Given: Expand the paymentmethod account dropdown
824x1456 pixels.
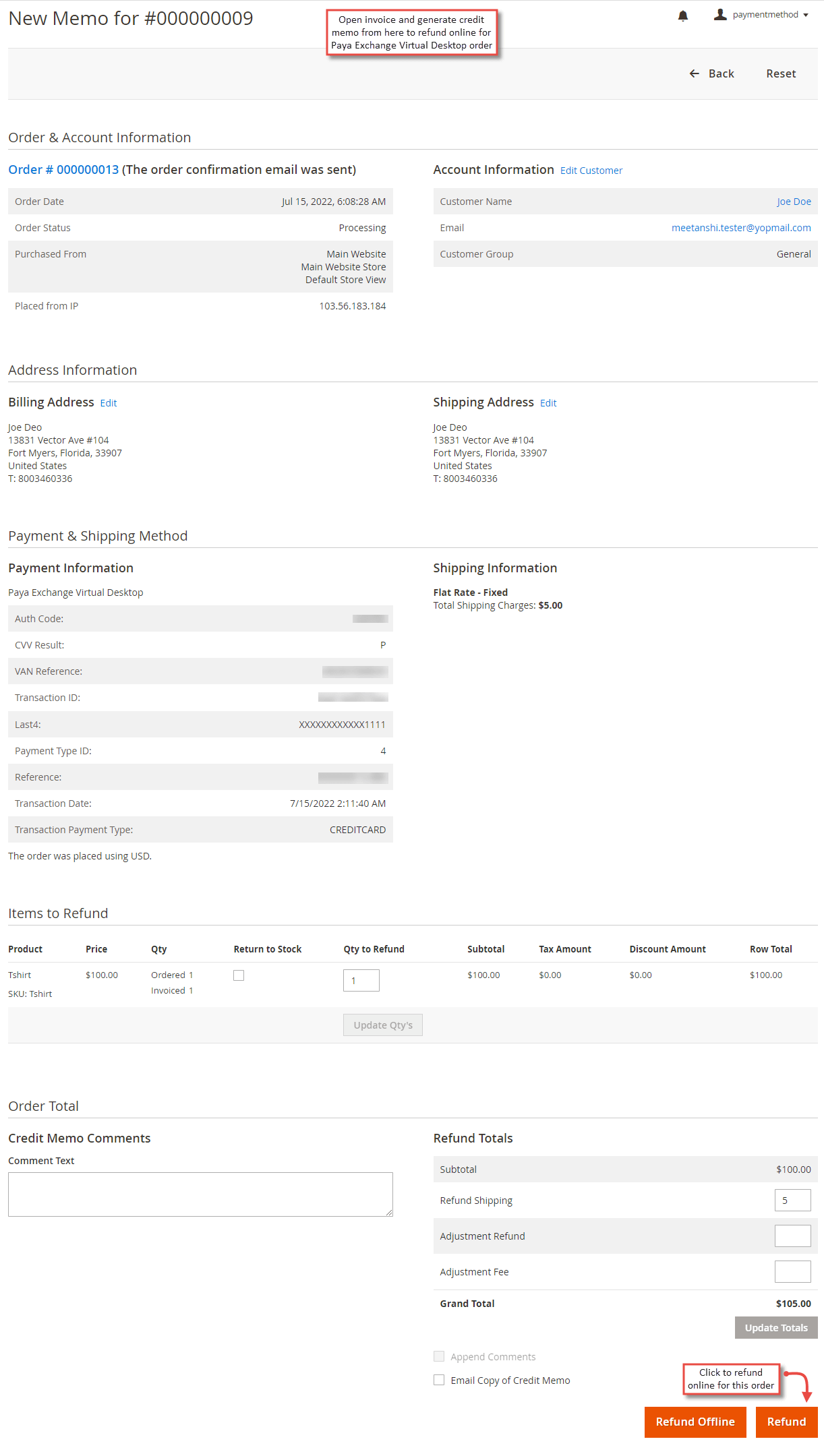Looking at the screenshot, I should pyautogui.click(x=769, y=14).
